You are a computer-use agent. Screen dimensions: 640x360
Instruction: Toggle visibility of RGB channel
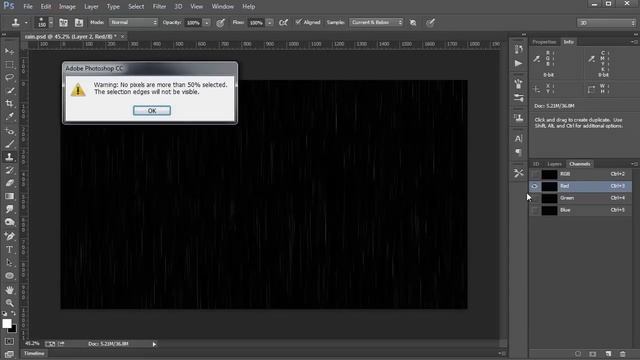[x=535, y=174]
